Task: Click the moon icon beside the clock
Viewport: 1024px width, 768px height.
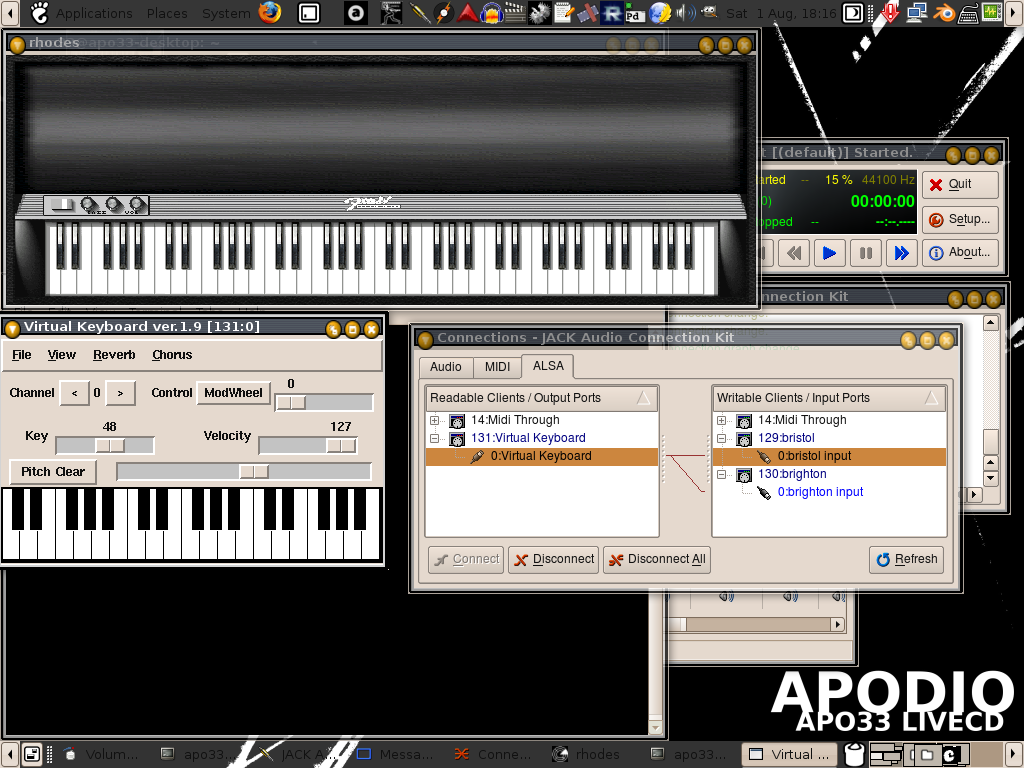Action: (852, 13)
